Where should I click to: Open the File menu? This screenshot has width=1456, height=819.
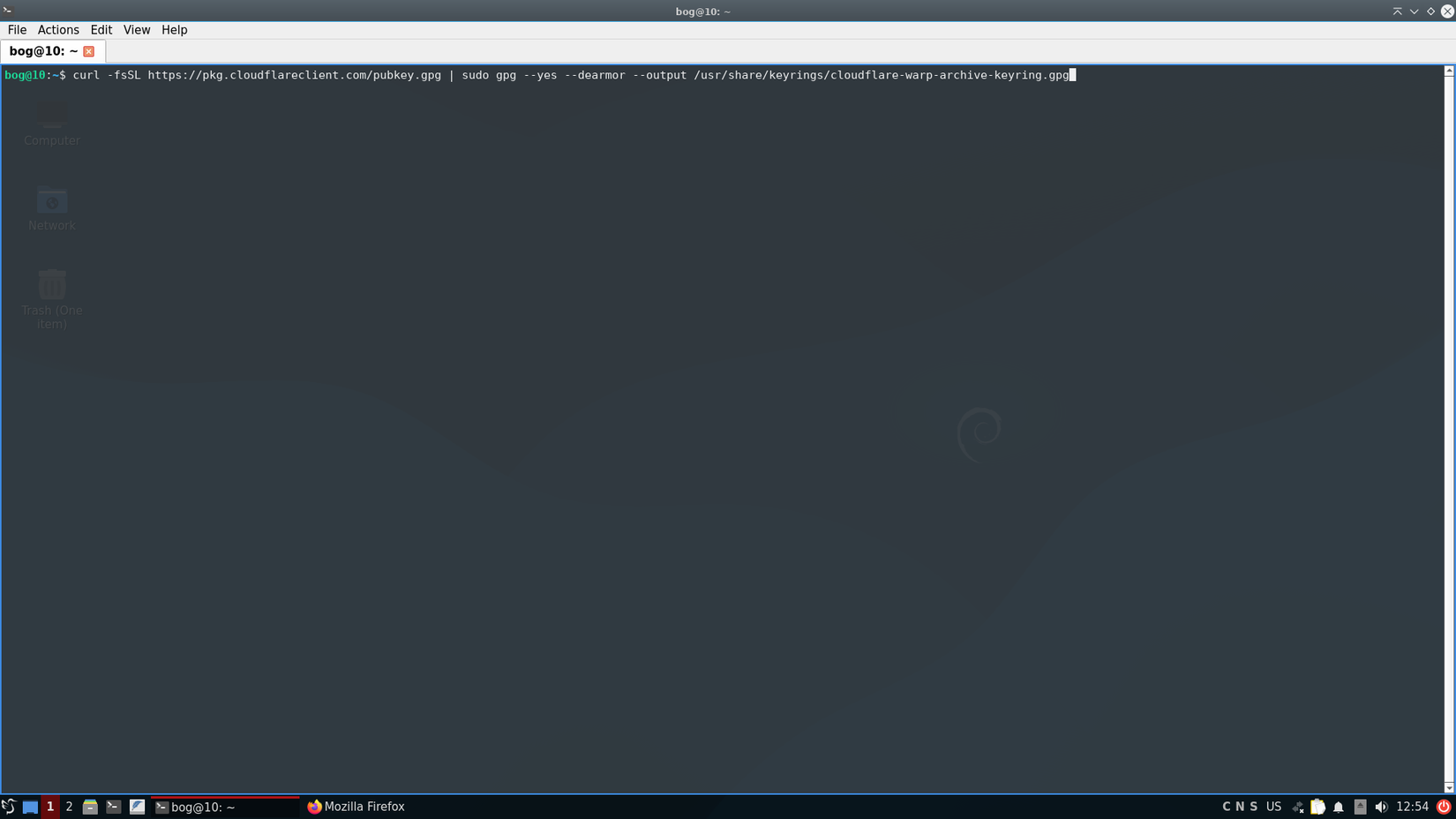click(x=16, y=29)
